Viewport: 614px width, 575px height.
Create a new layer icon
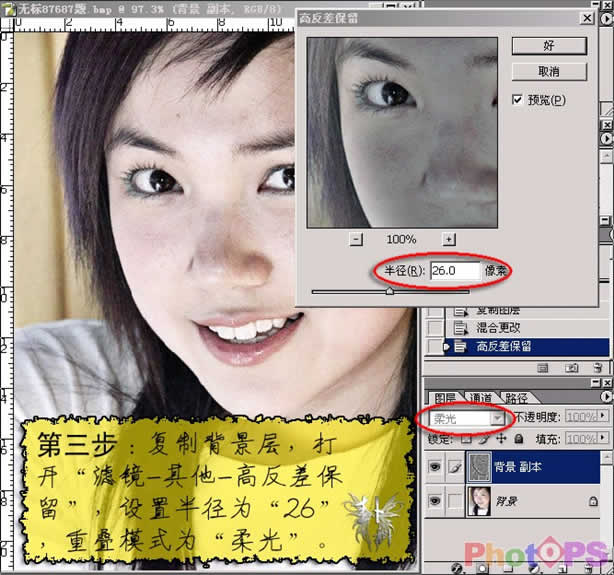pos(562,568)
